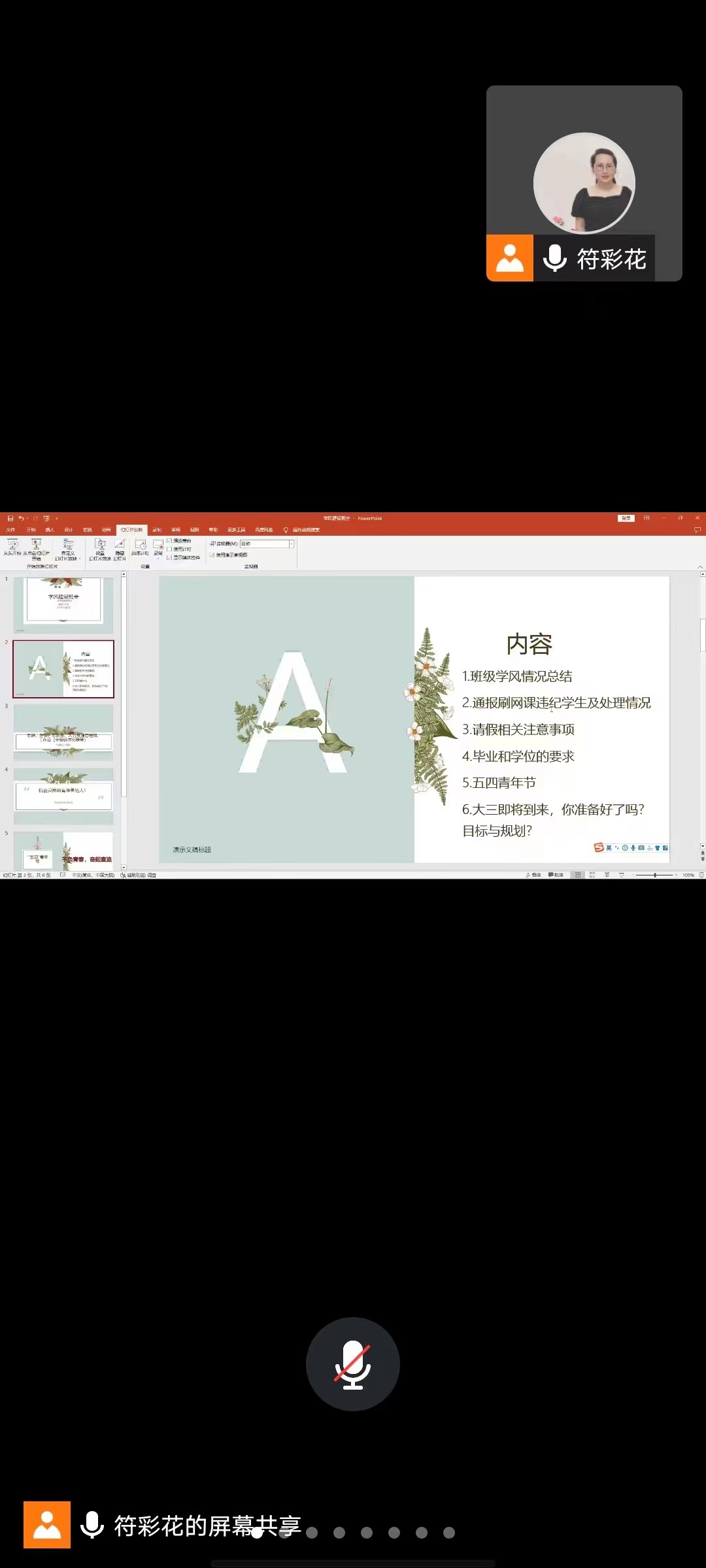The width and height of the screenshot is (706, 1568).
Task: Open the Set Up Slide Show icon
Action: pos(100,546)
